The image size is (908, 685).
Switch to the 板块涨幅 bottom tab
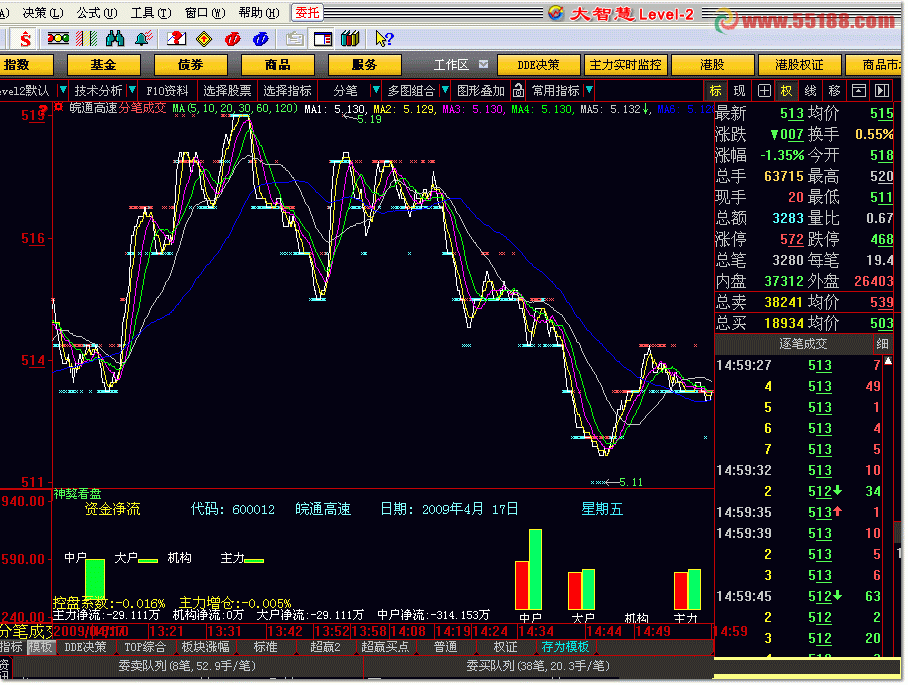click(x=206, y=647)
